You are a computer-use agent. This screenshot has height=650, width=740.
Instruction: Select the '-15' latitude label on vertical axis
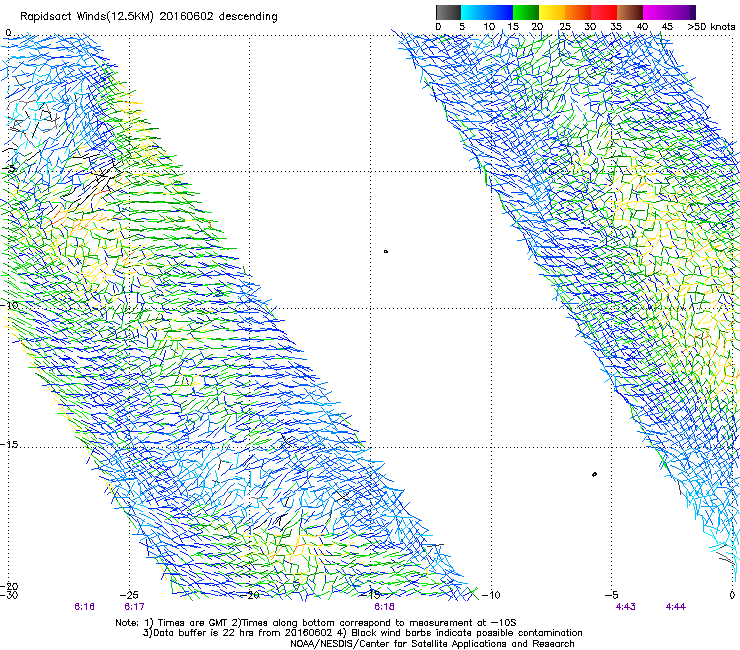(9, 445)
